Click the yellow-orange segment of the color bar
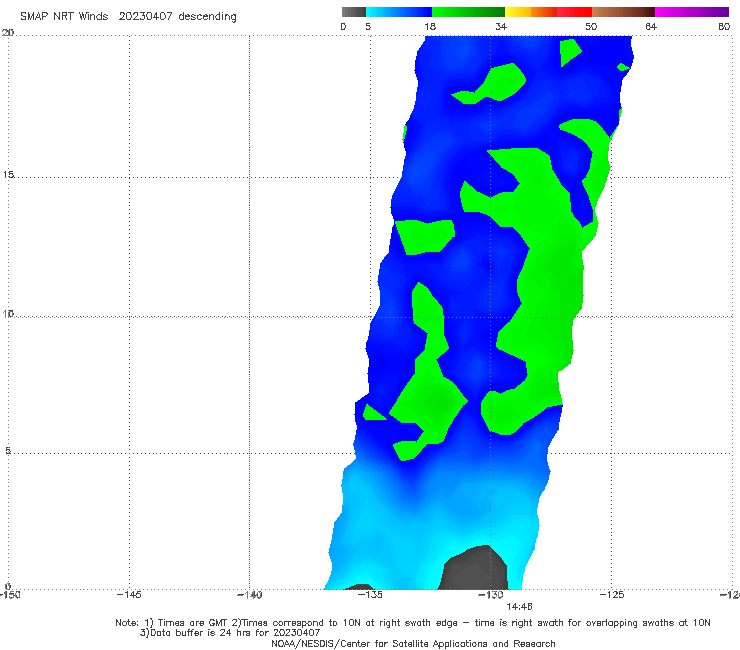 coord(531,12)
